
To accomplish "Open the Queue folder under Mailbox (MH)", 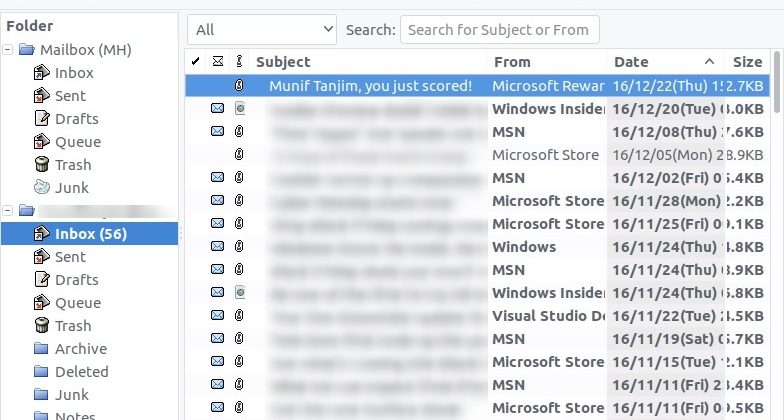I will click(77, 142).
